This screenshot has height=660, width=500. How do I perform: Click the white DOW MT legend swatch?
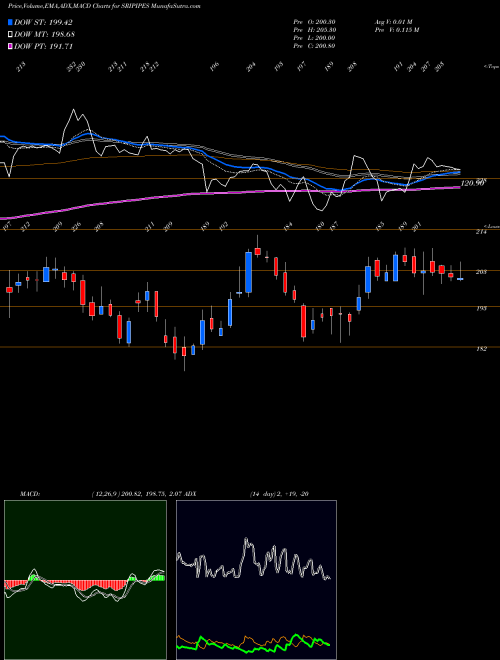click(11, 34)
